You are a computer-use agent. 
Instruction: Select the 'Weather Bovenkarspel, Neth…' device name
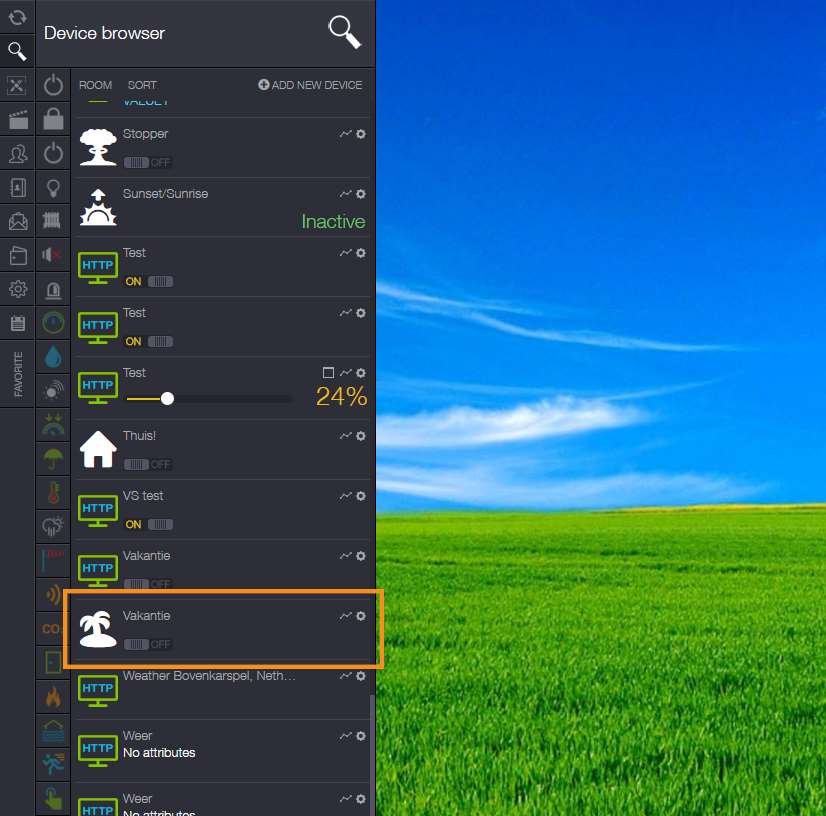(209, 676)
